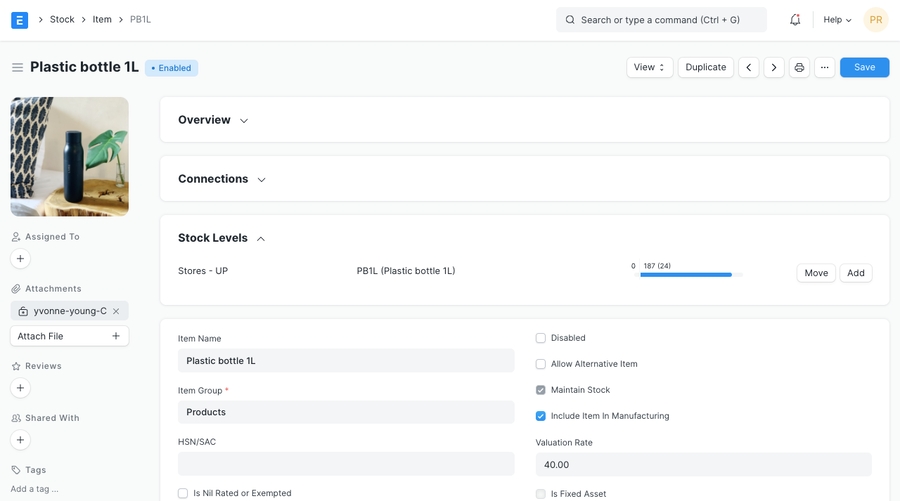Go to previous item record
The height and width of the screenshot is (501, 900).
tap(749, 68)
